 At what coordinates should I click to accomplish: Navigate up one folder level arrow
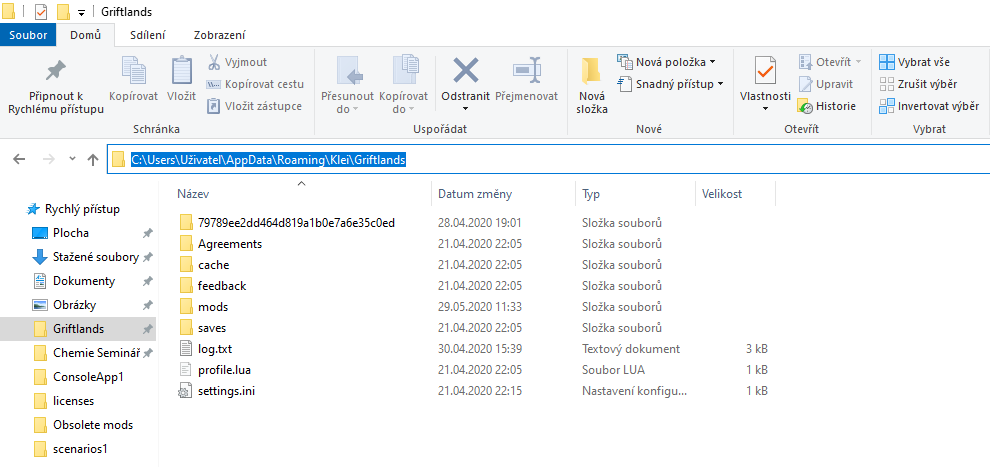coord(93,159)
